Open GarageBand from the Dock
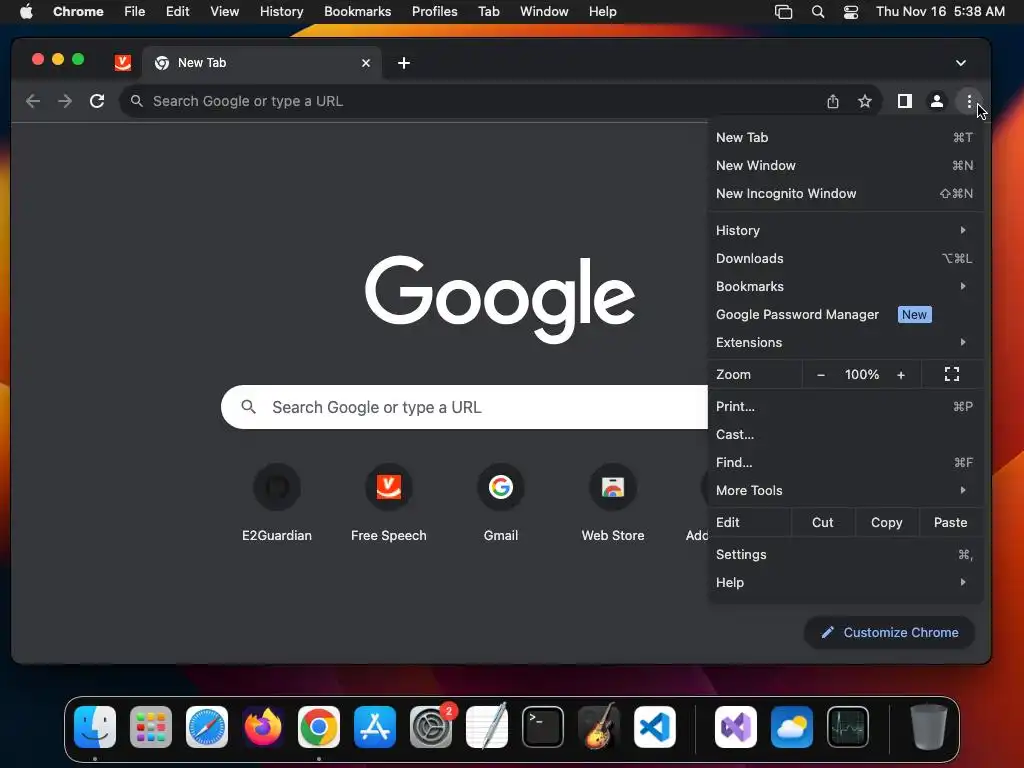Screen dimensions: 1024x768 pos(599,727)
